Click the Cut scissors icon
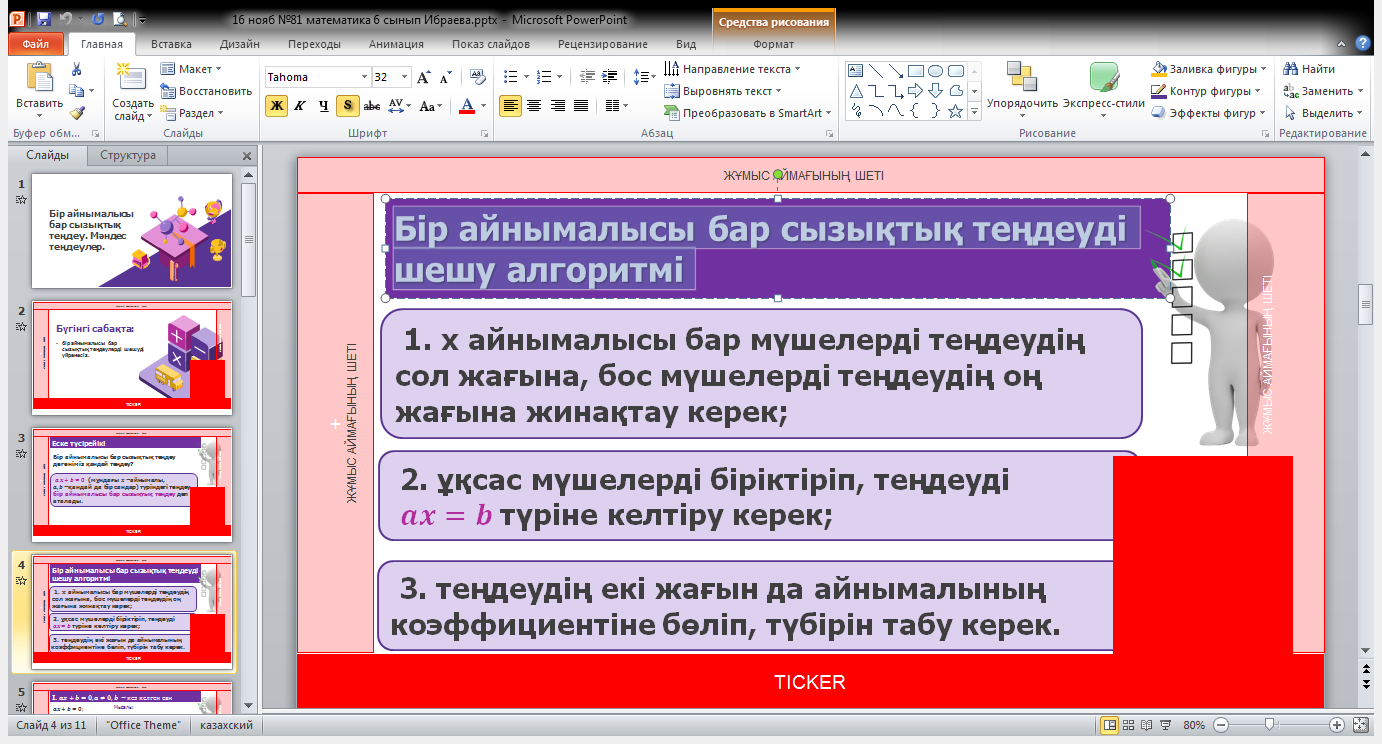This screenshot has width=1382, height=744. pyautogui.click(x=77, y=70)
